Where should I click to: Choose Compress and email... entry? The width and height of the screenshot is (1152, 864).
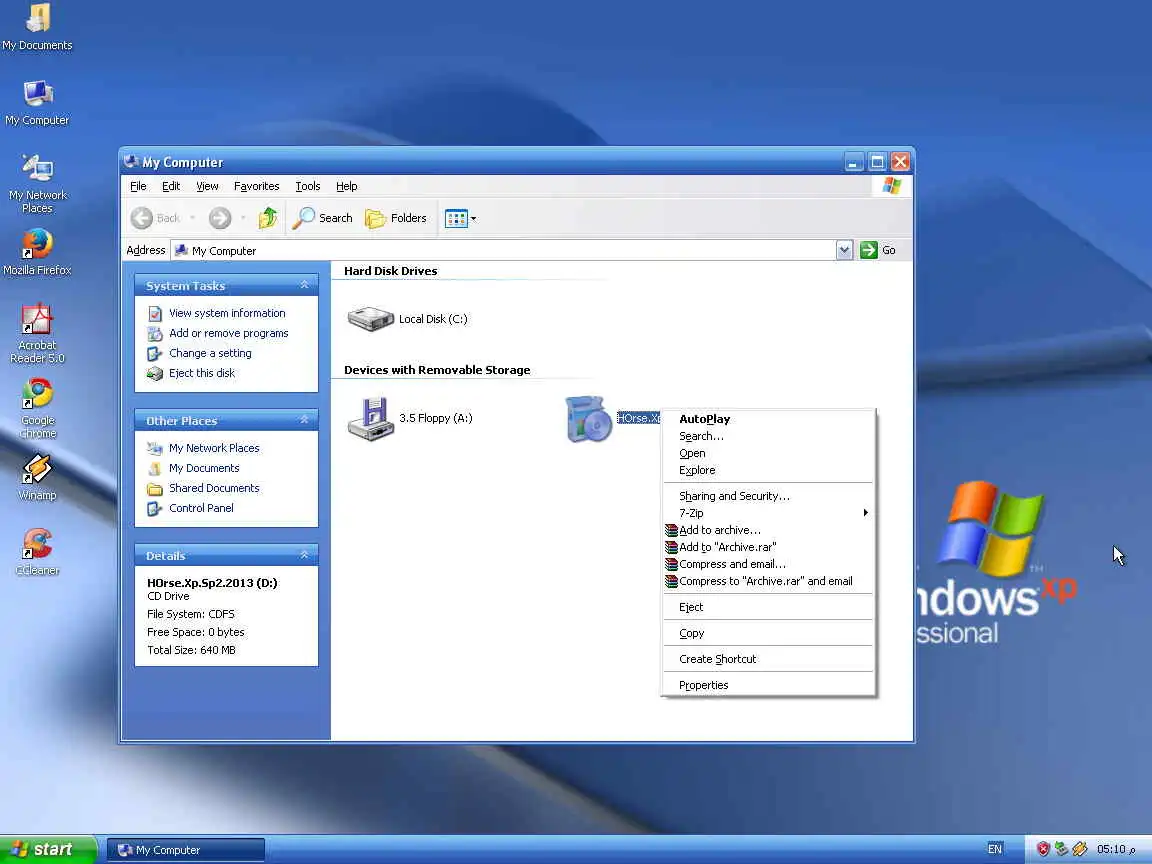768,564
